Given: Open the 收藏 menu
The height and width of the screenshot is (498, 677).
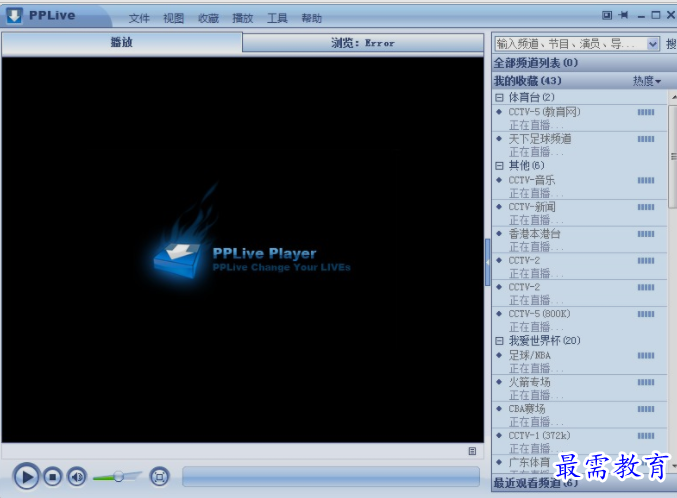Looking at the screenshot, I should click(208, 18).
